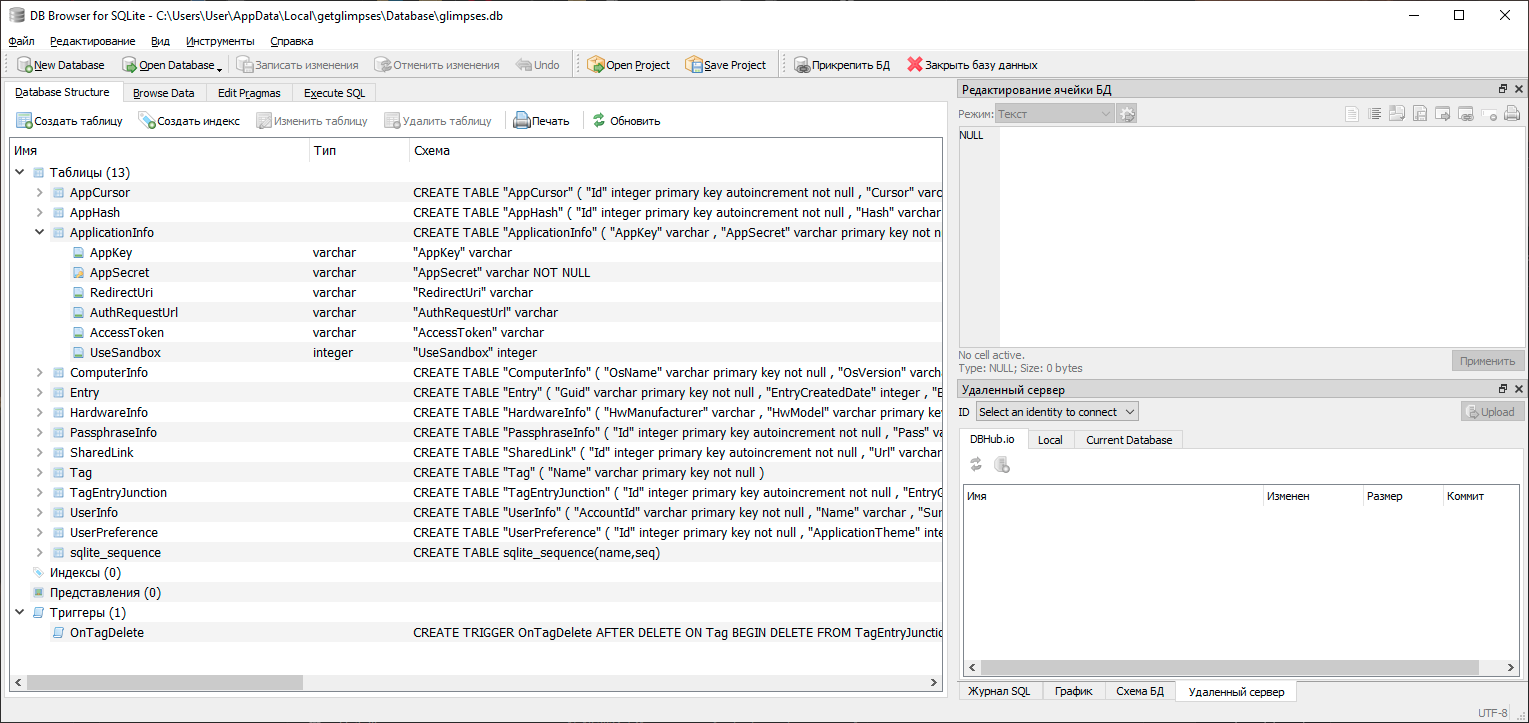Switch to the Журнал SQL bottom tab

point(998,691)
